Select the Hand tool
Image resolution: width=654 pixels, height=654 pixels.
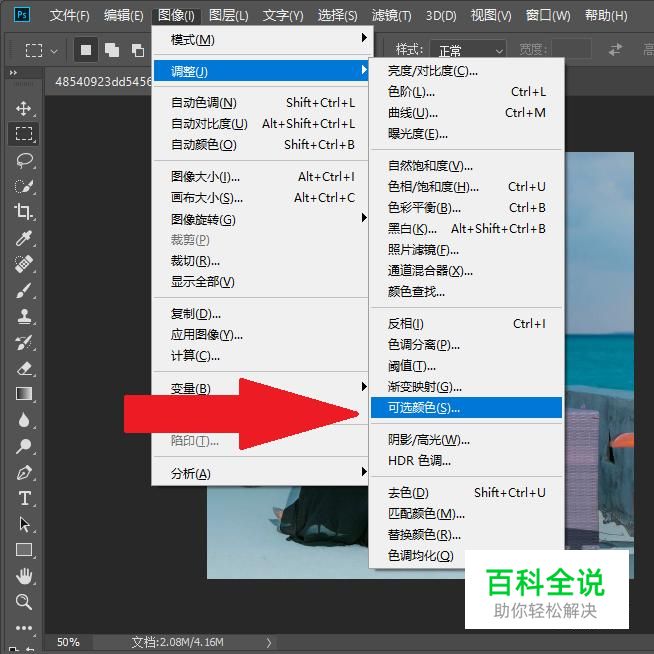tap(24, 576)
